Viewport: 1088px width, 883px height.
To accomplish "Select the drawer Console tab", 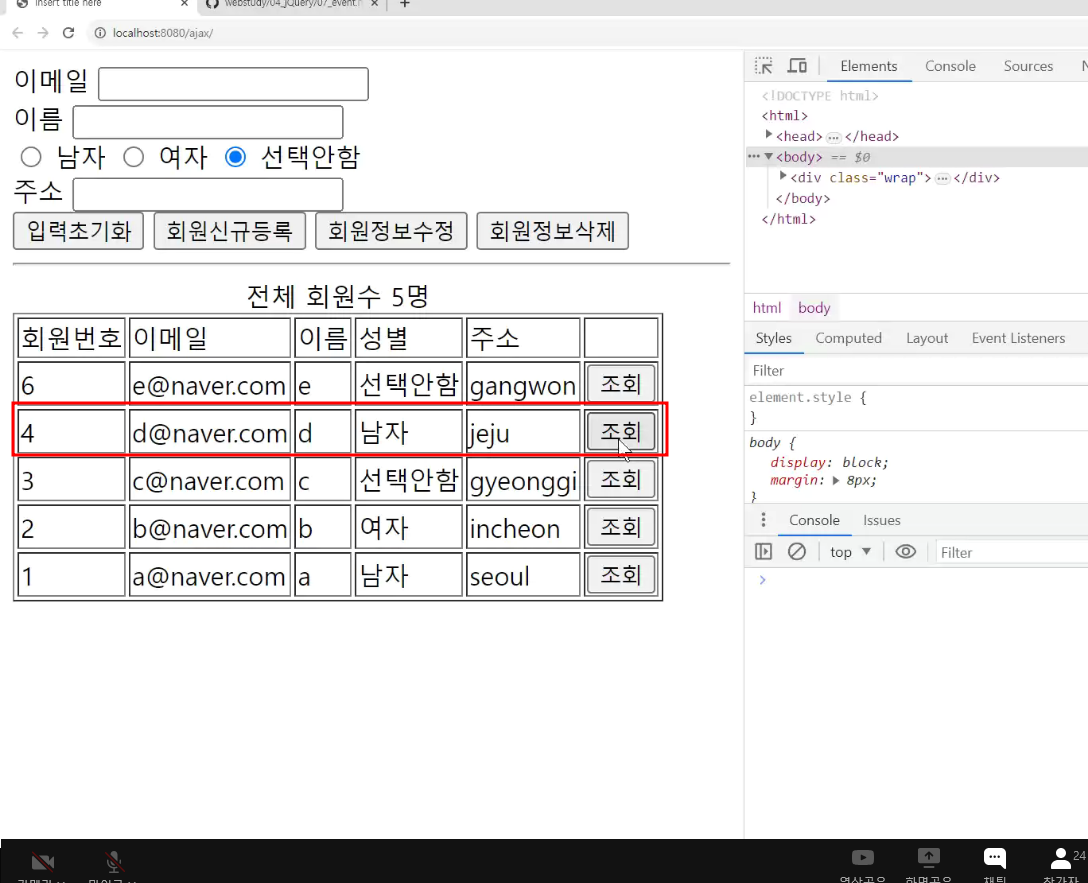I will 815,520.
